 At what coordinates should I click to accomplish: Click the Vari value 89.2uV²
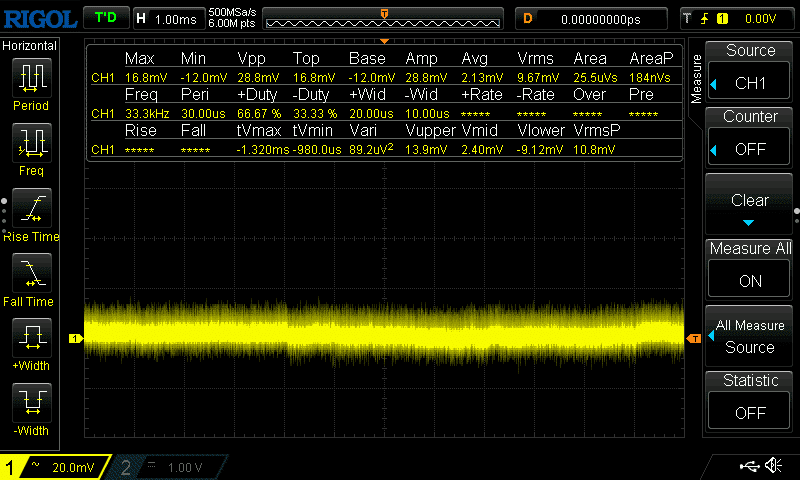tap(371, 149)
